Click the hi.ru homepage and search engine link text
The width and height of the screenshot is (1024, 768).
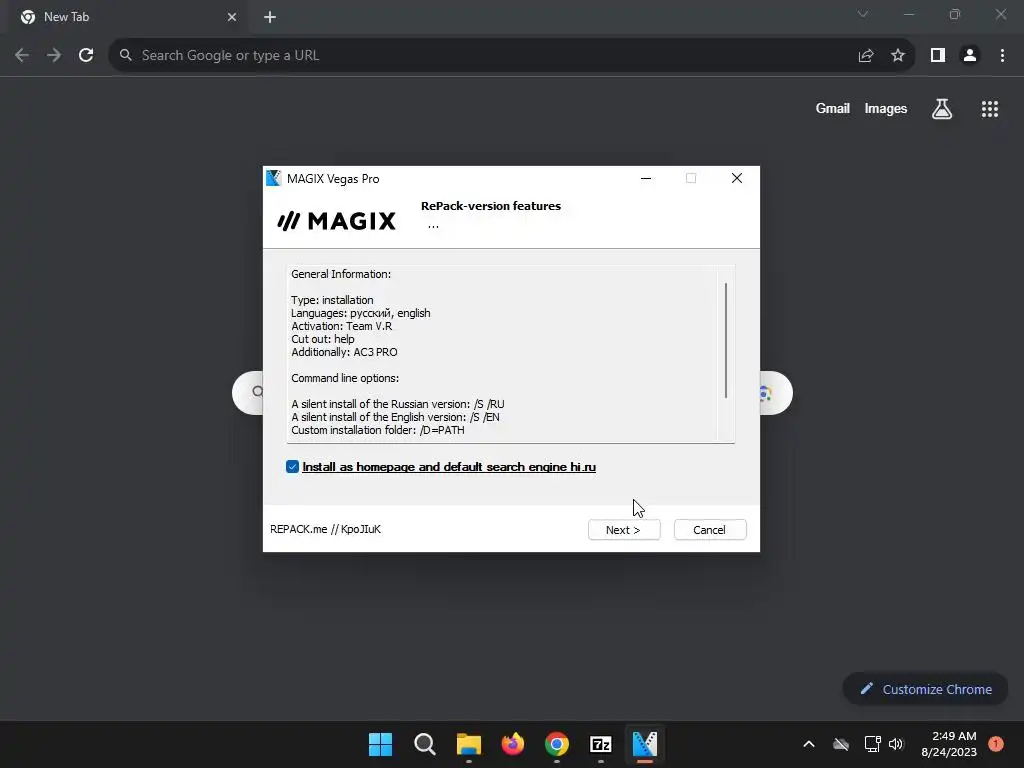(449, 467)
